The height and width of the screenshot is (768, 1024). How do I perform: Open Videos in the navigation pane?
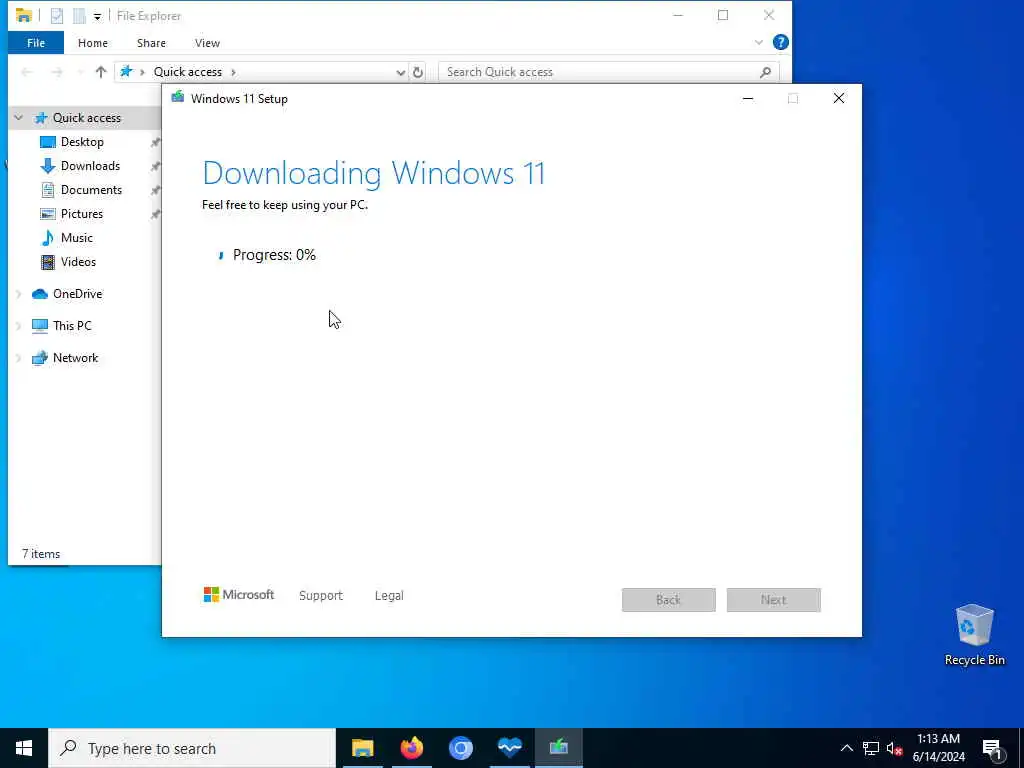pyautogui.click(x=78, y=262)
